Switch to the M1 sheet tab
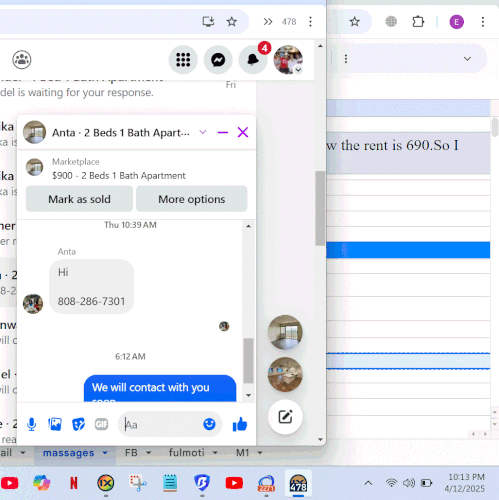Screen dimensions: 499x500 click(242, 453)
